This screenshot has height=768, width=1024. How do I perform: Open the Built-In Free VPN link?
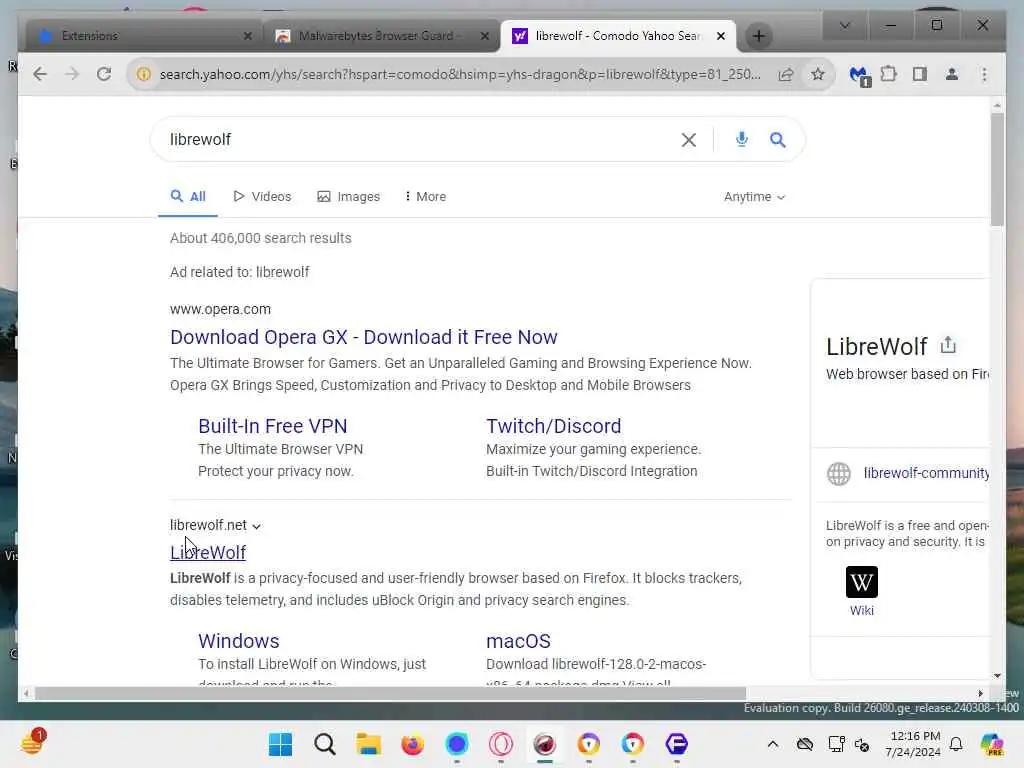click(x=272, y=426)
